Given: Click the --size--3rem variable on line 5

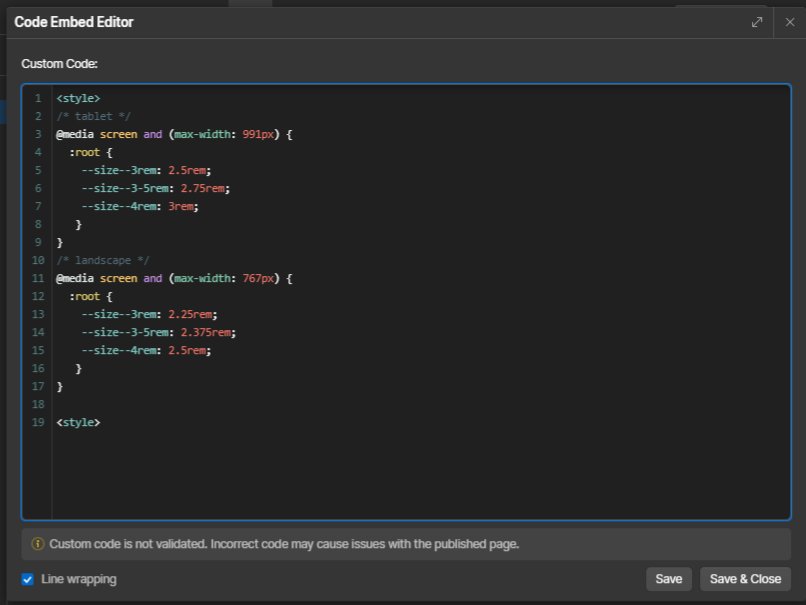Looking at the screenshot, I should 119,170.
